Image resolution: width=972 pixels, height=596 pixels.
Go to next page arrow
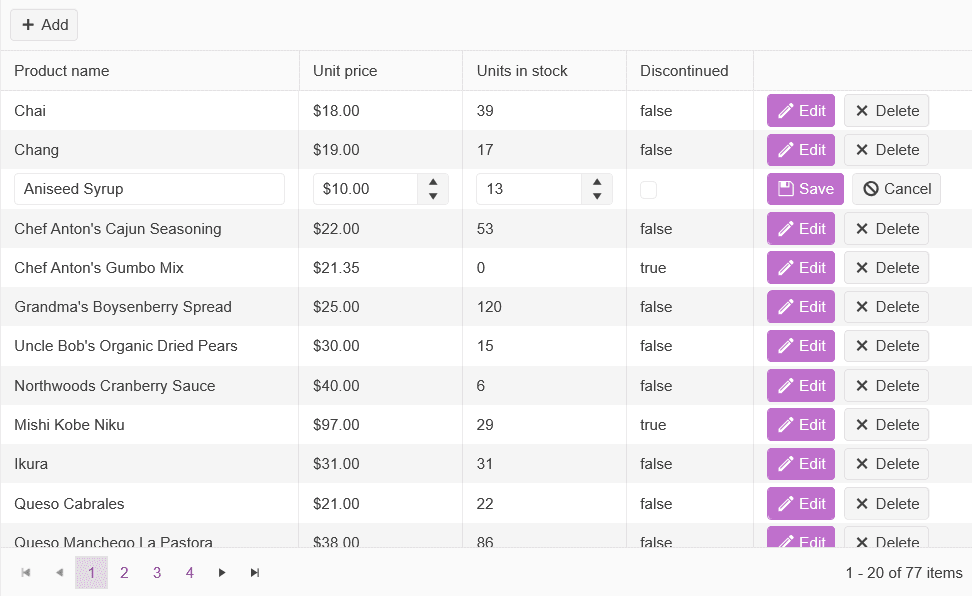[222, 572]
